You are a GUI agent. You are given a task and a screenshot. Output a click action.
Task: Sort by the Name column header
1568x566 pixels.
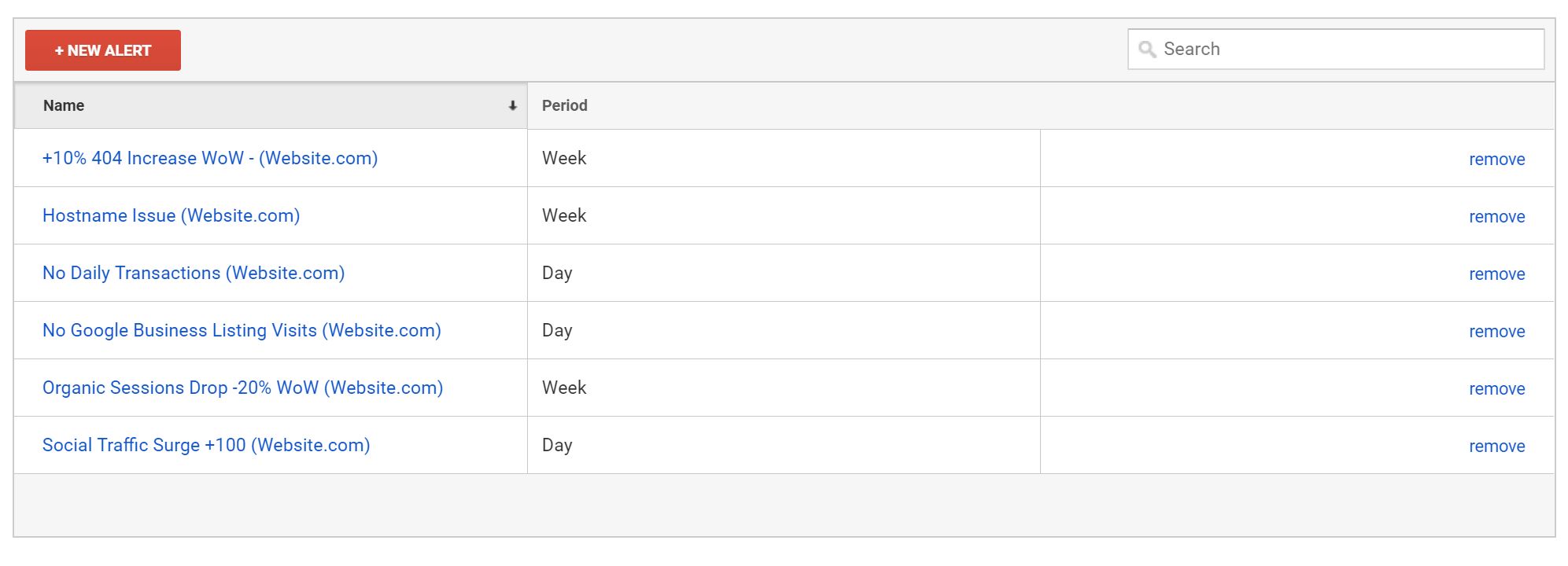64,105
